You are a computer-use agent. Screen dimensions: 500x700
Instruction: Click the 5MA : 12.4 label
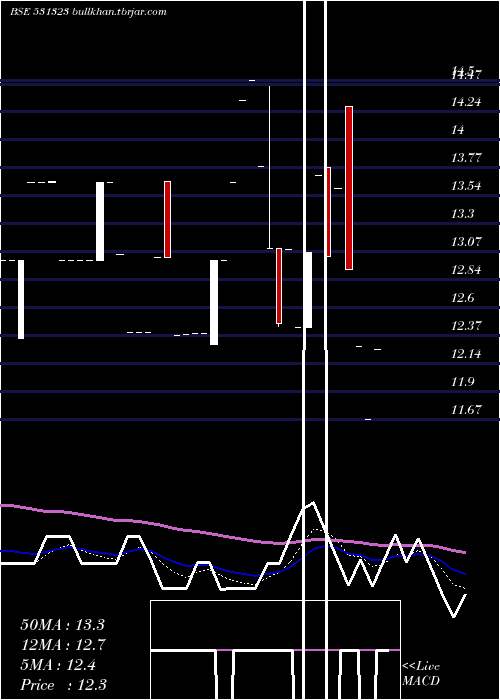pyautogui.click(x=58, y=665)
